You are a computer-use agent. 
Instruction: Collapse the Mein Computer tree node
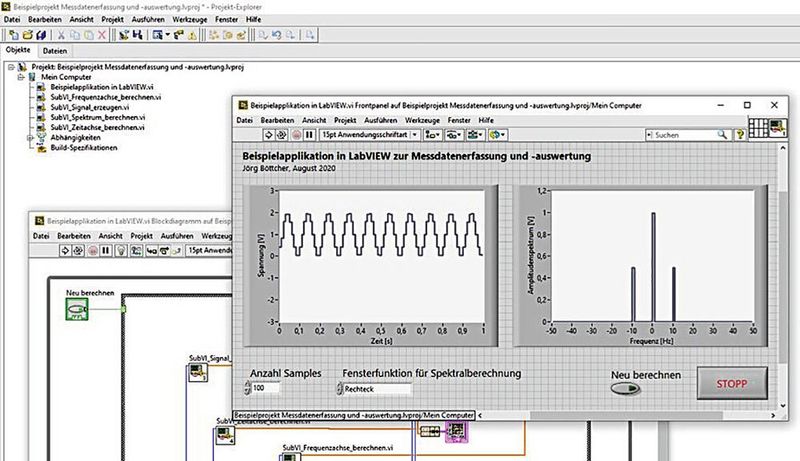[20, 77]
